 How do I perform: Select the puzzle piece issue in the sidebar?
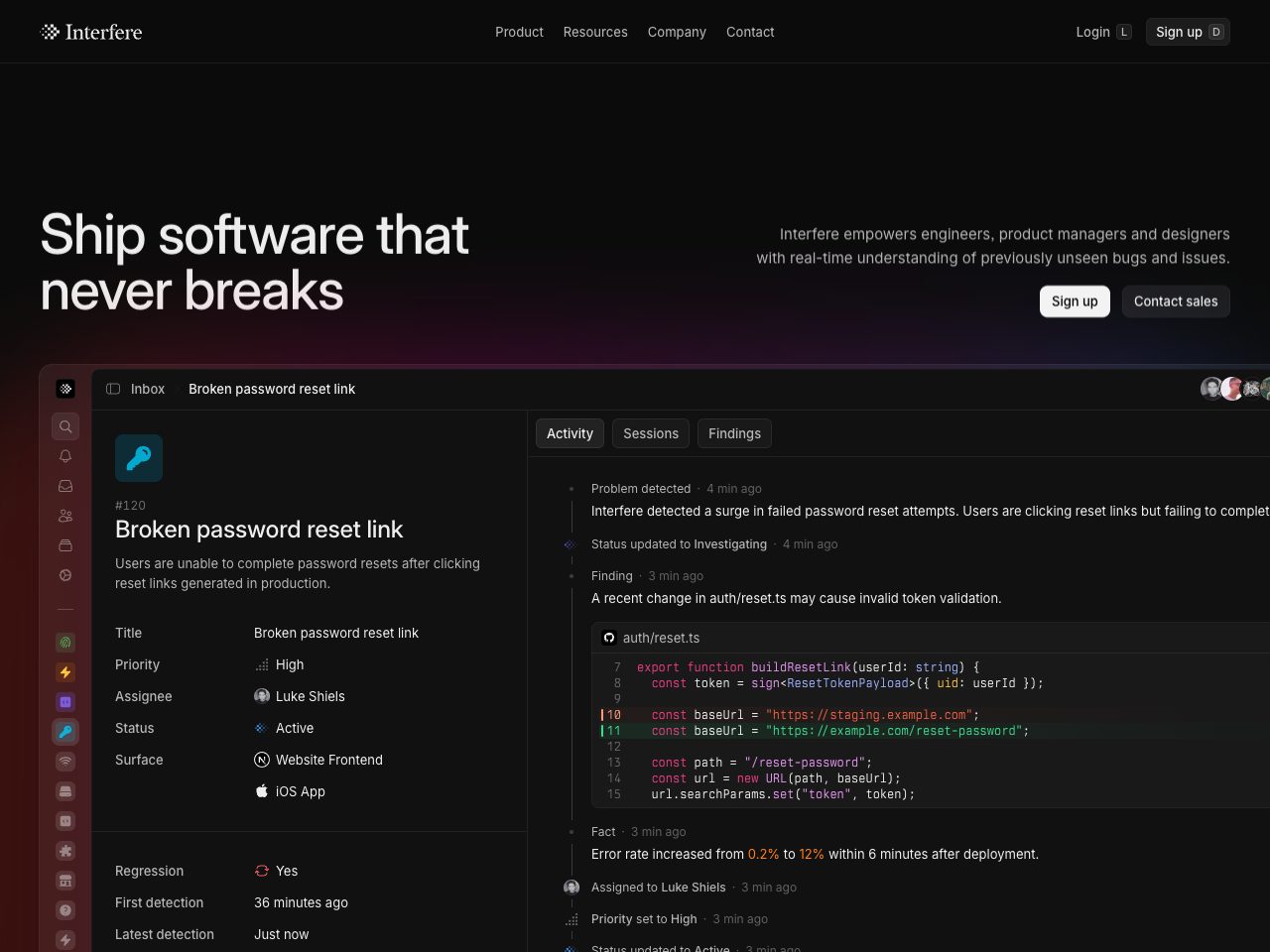65,851
